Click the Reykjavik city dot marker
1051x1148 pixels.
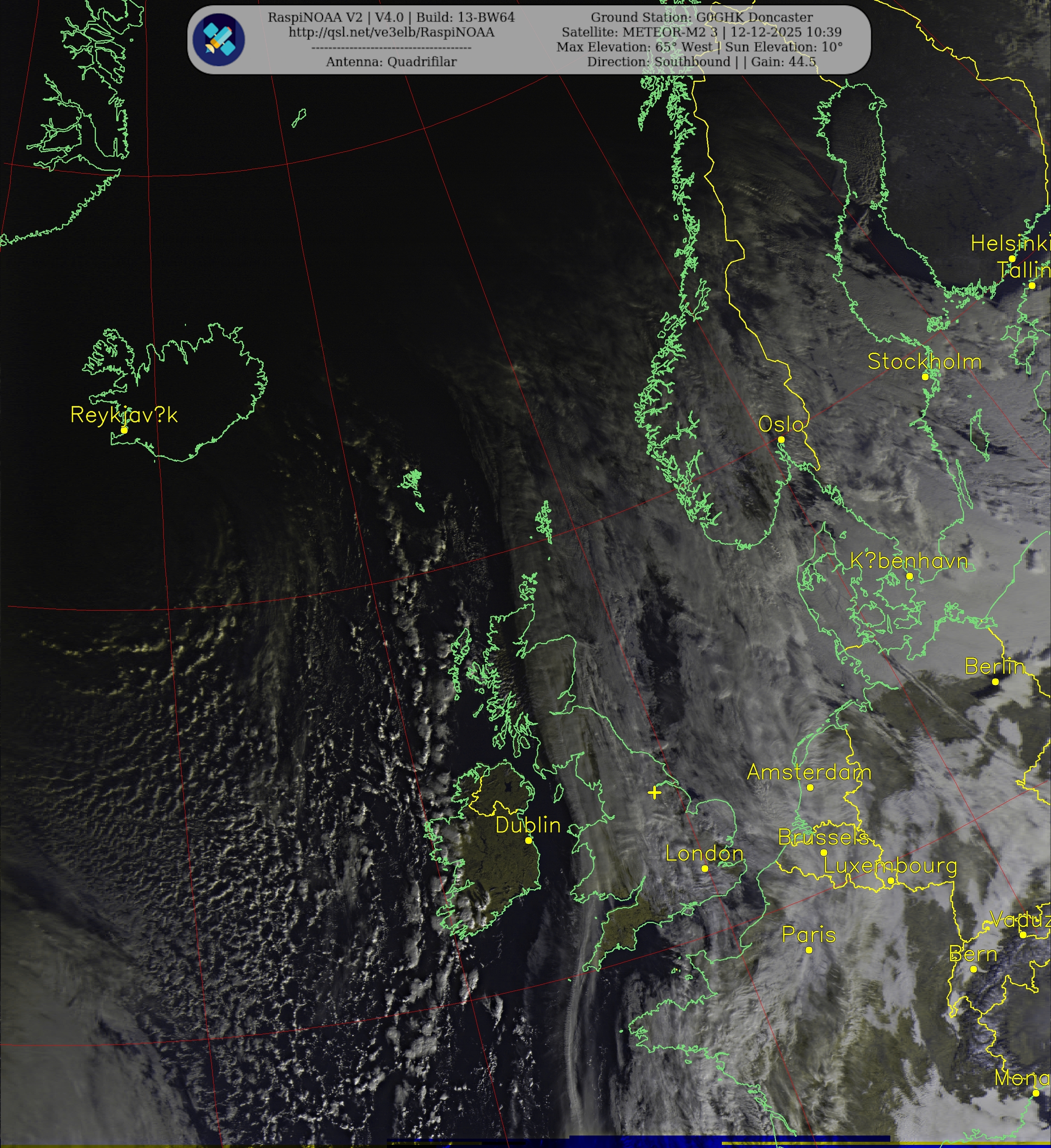pos(124,430)
